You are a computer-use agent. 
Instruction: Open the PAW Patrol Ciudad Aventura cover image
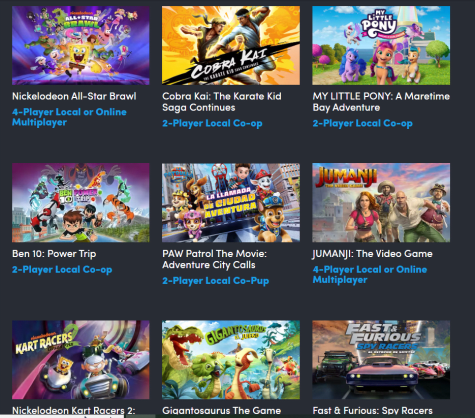pos(231,203)
